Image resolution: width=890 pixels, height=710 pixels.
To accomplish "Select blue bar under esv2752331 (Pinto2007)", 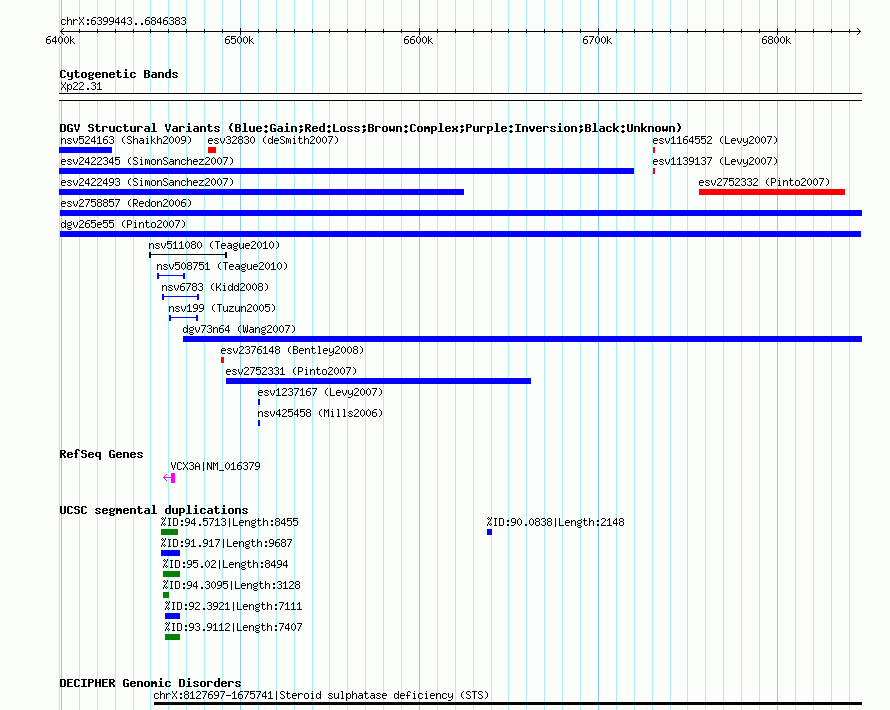I will tap(379, 381).
